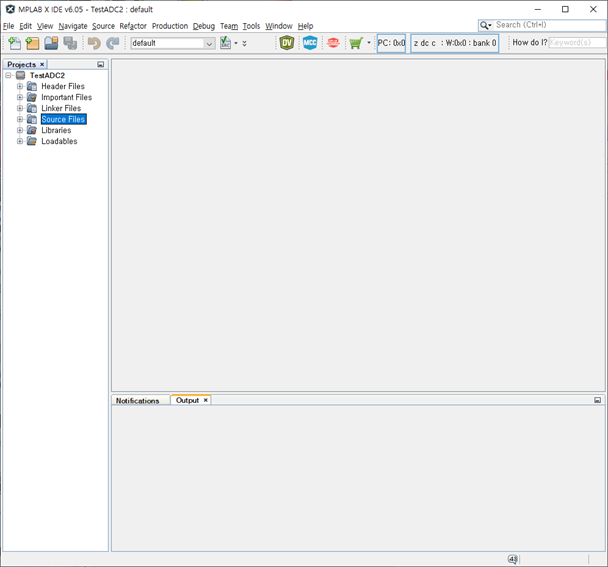Select the TestADC2 project label
This screenshot has height=567, width=608.
coord(47,75)
